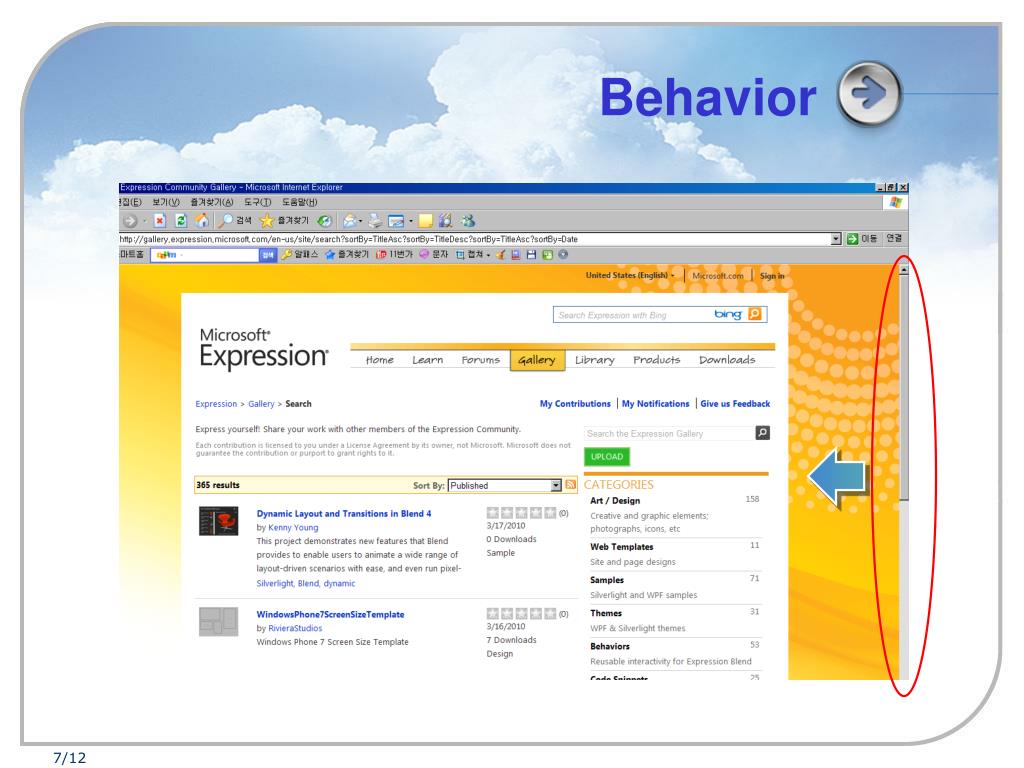Open the Art / Design category

[x=615, y=500]
